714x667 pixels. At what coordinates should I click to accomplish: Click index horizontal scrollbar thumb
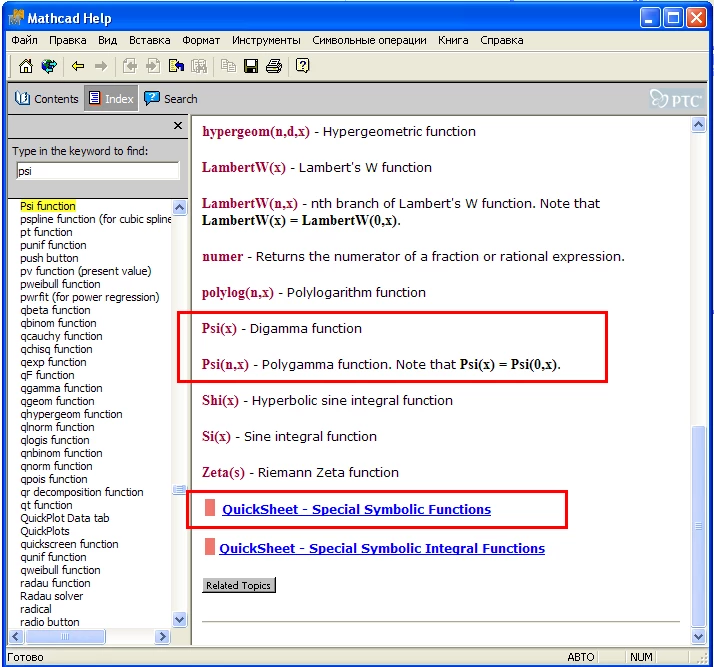(65, 636)
